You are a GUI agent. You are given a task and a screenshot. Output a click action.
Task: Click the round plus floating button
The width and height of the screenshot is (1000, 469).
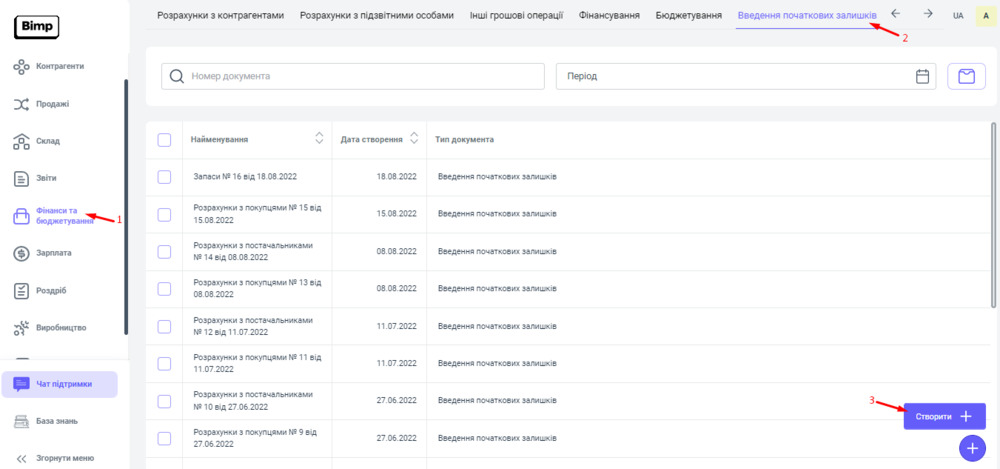971,448
